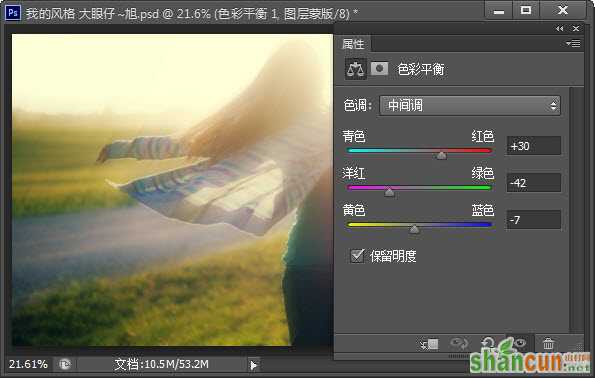
Task: Open the 色调 中间调 dropdown
Action: (470, 106)
